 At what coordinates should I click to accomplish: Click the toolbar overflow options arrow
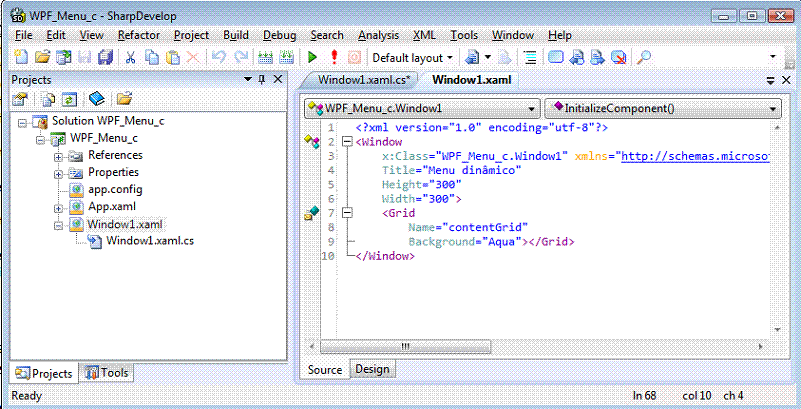tap(772, 56)
